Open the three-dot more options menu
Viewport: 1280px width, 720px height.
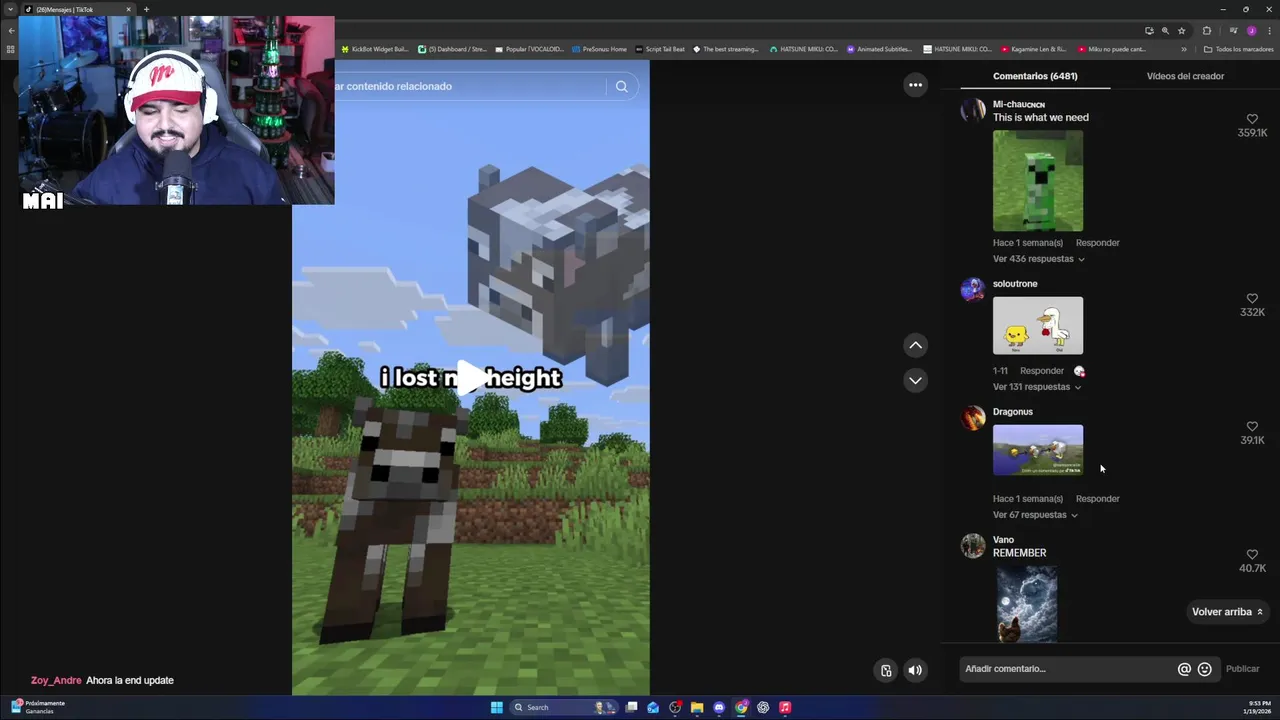pyautogui.click(x=915, y=85)
